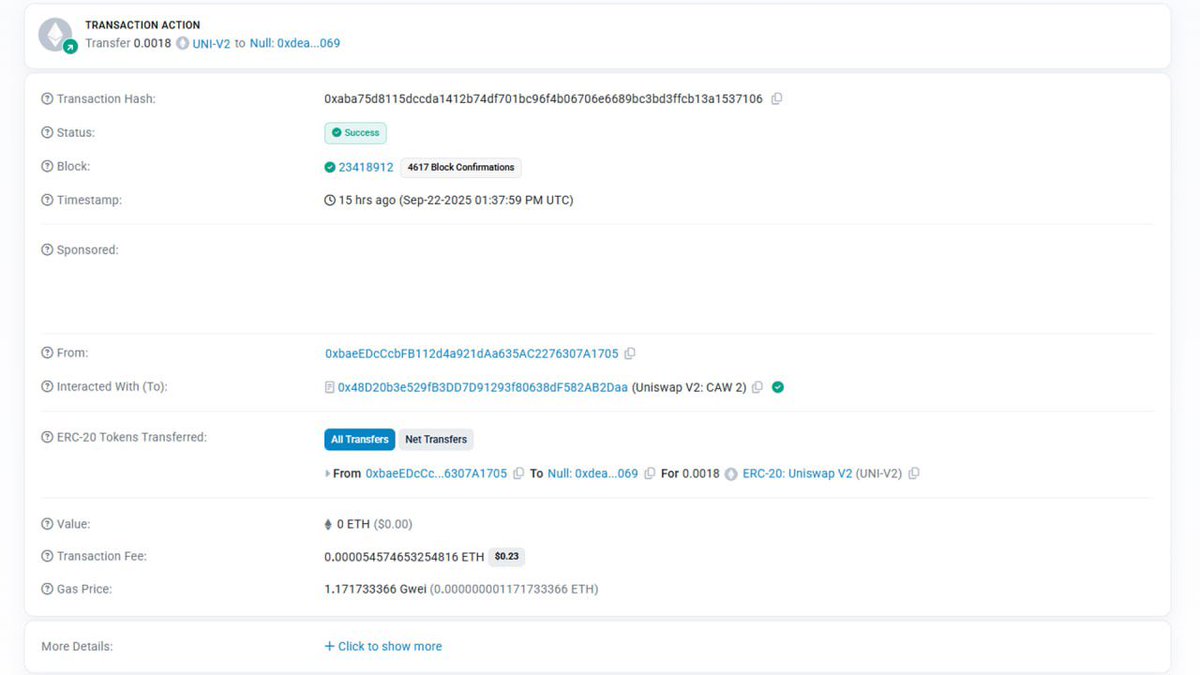Click the help icon beside From
Screen dimensions: 1200x675
[47, 353]
